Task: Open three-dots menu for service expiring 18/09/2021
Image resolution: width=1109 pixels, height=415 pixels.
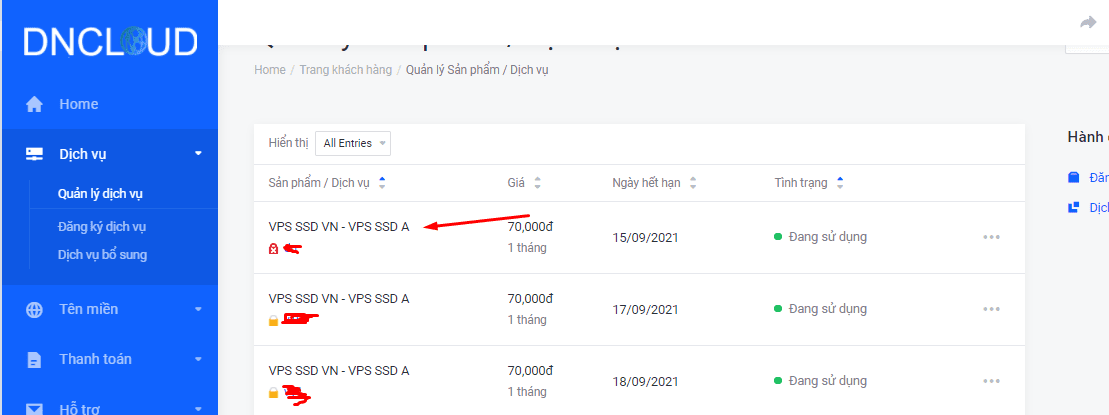Action: click(x=991, y=381)
